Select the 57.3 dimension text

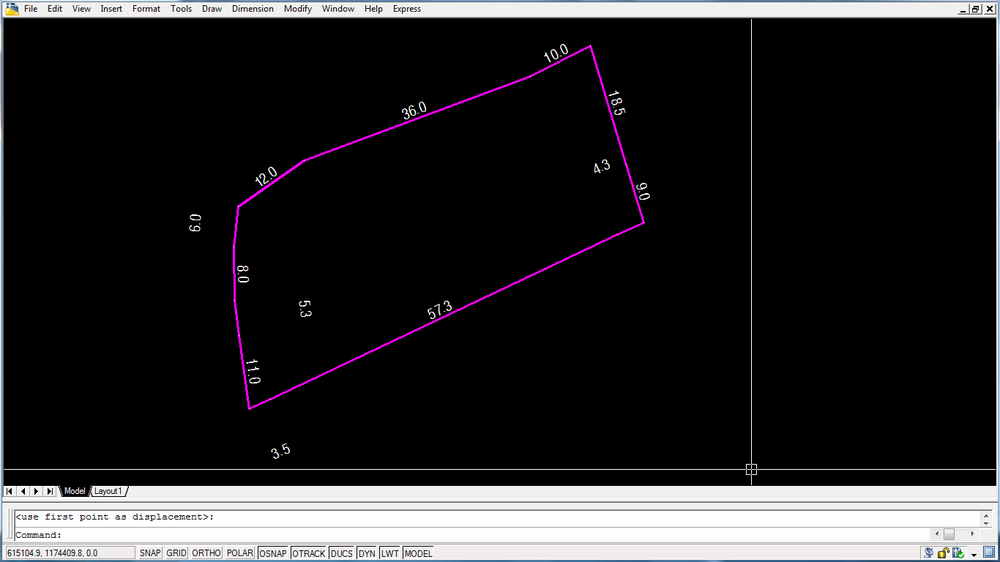[x=439, y=310]
